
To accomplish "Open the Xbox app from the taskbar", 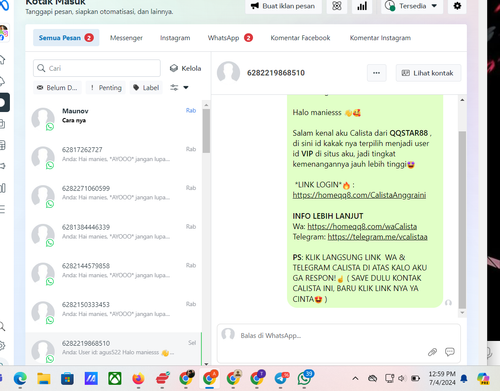I will point(115,379).
